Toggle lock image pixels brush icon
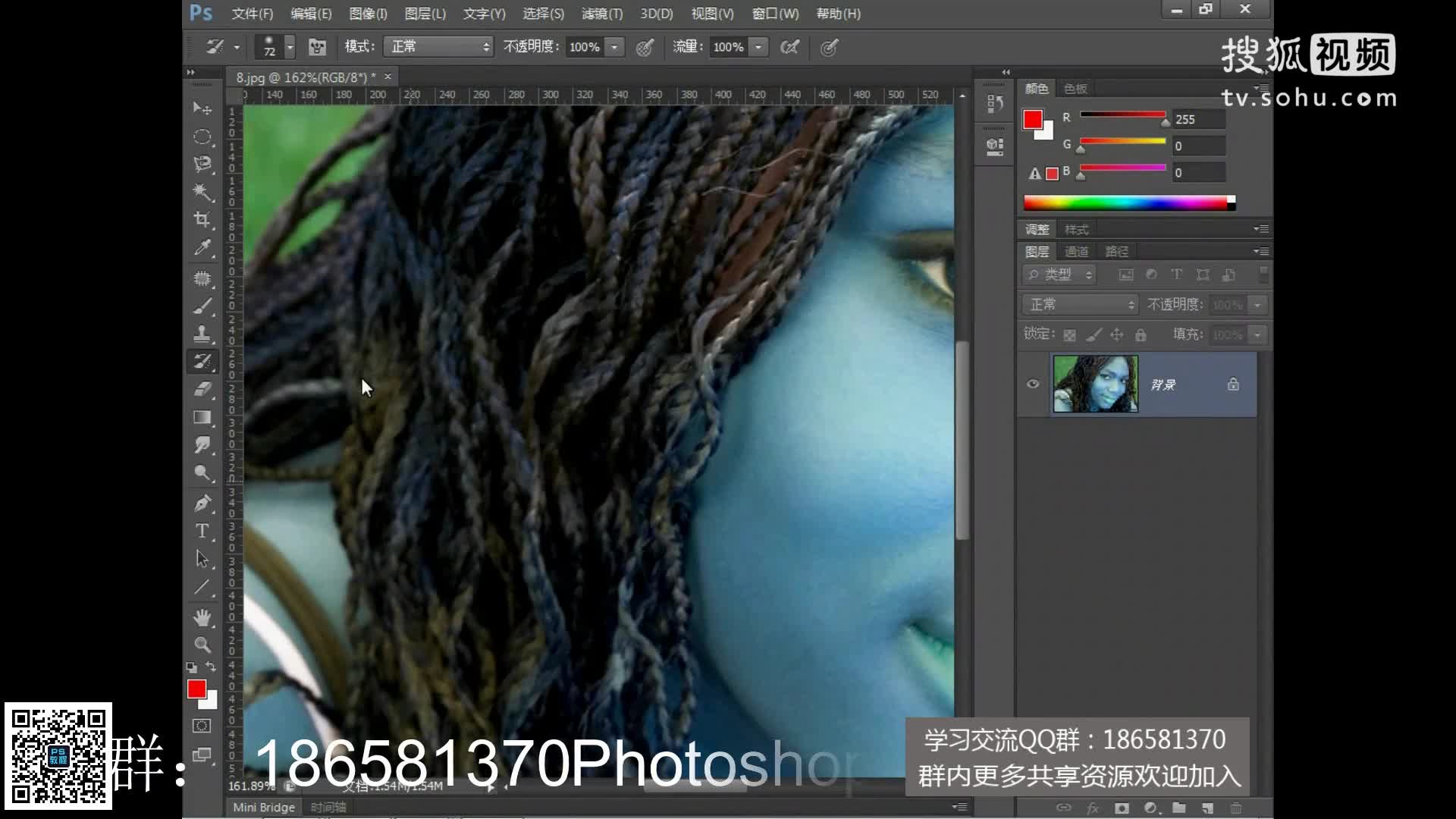Screen dimensions: 1456x819 click(1094, 334)
